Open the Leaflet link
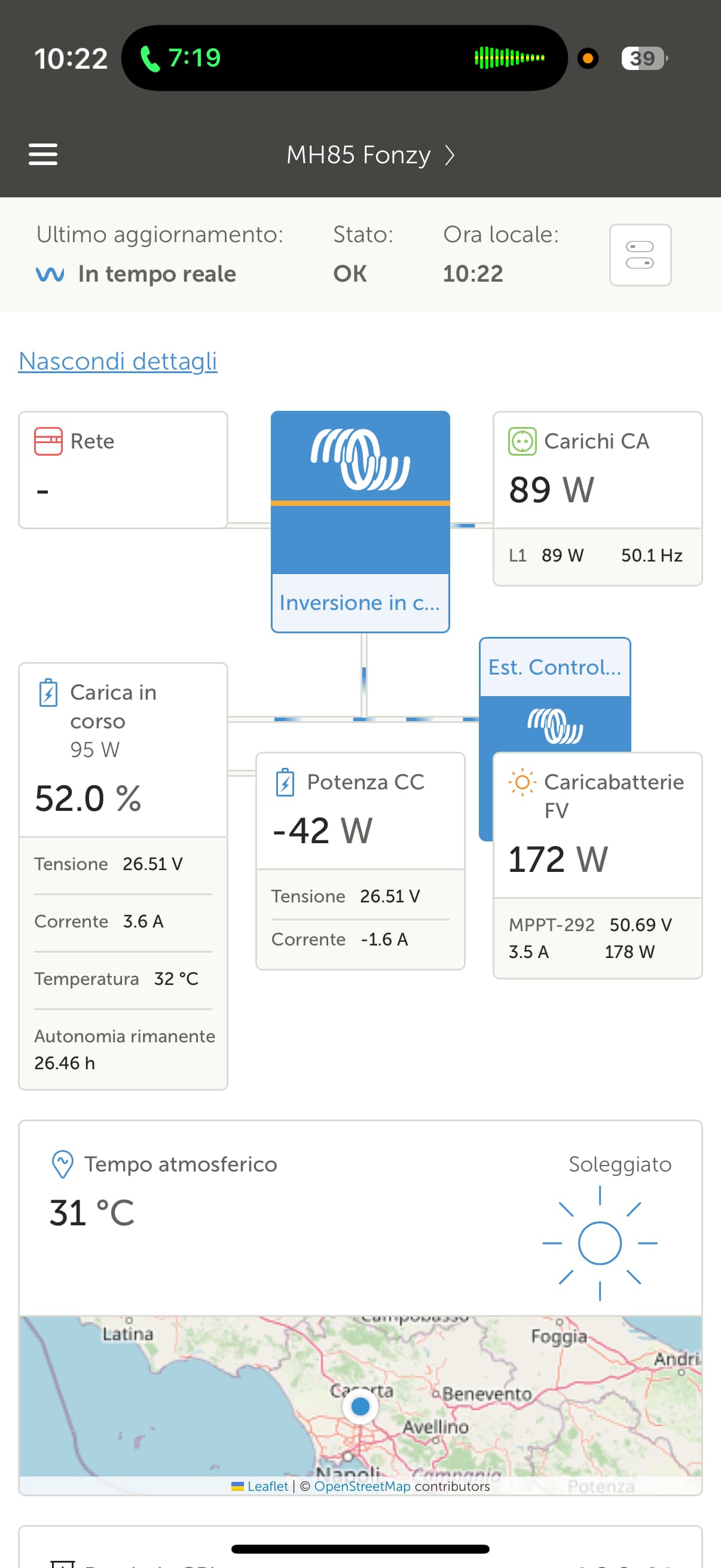 (x=267, y=1486)
